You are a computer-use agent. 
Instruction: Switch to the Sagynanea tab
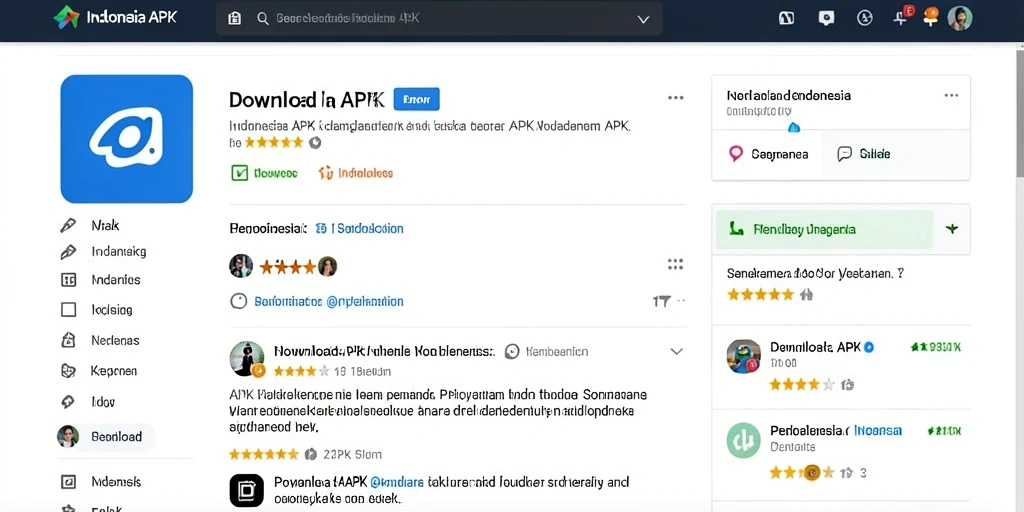coord(768,154)
